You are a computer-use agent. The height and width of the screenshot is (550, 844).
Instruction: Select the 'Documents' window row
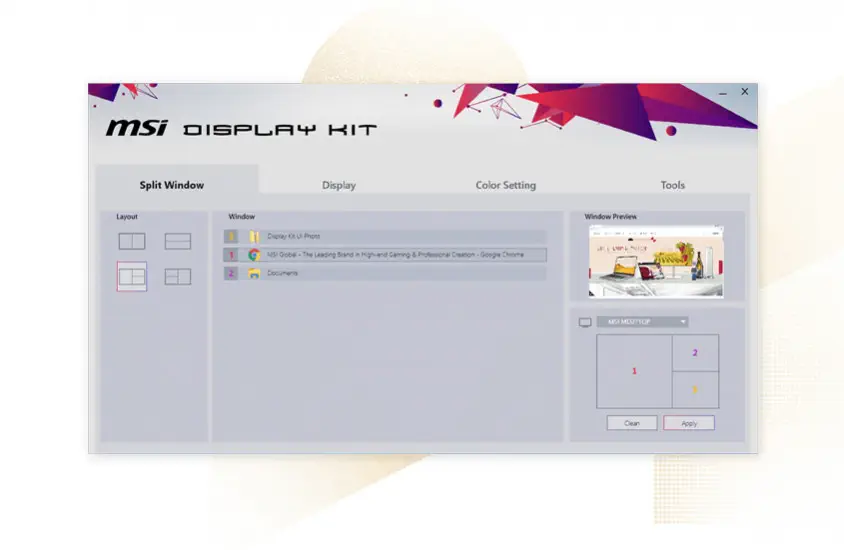point(385,273)
